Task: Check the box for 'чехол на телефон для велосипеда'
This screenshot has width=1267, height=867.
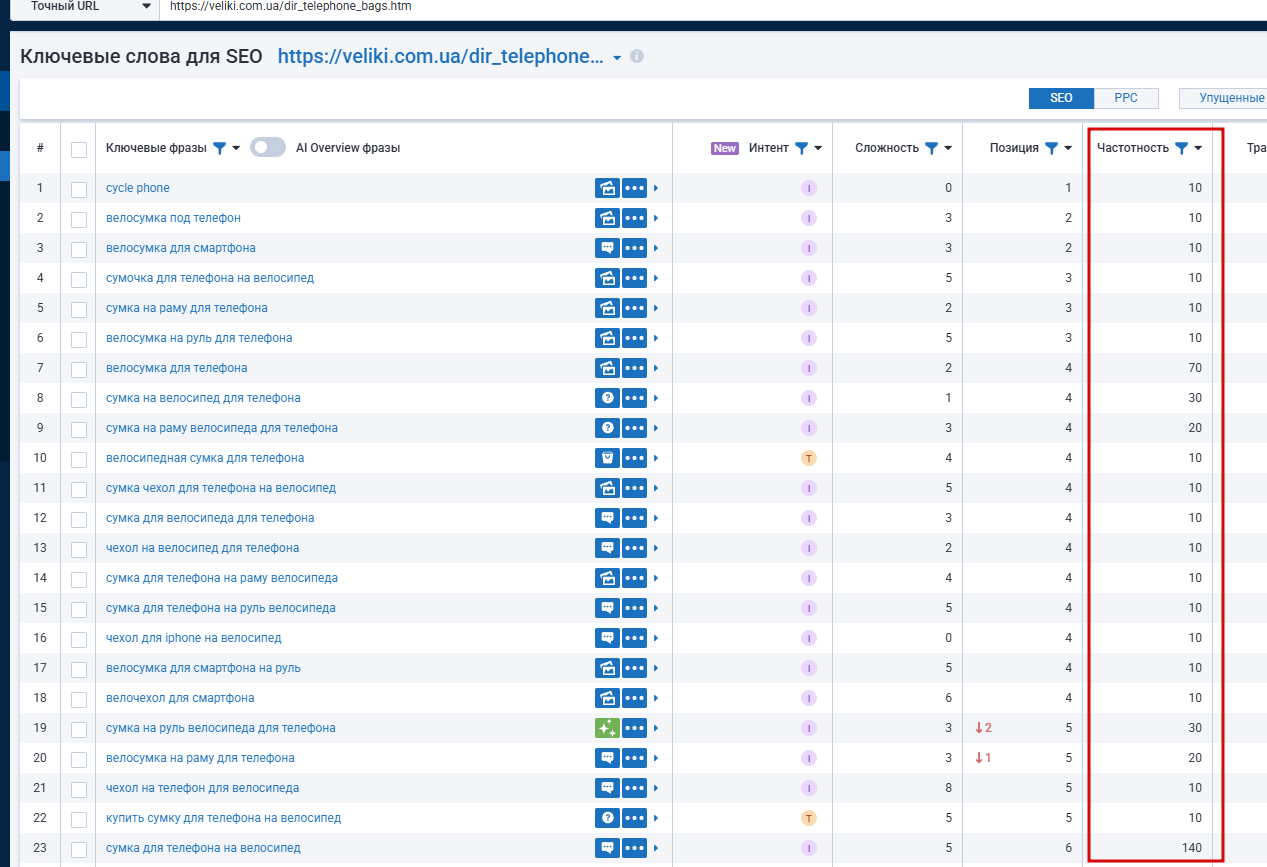Action: tap(79, 789)
